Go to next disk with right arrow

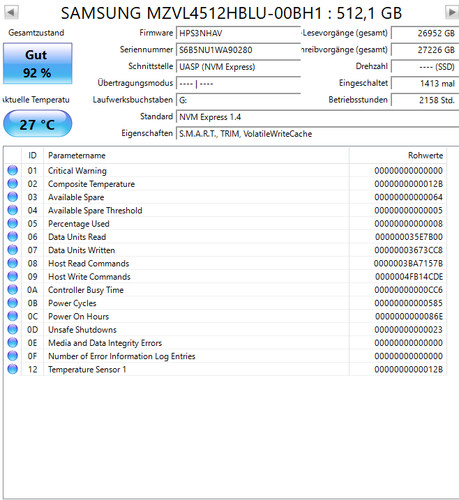pyautogui.click(x=452, y=13)
